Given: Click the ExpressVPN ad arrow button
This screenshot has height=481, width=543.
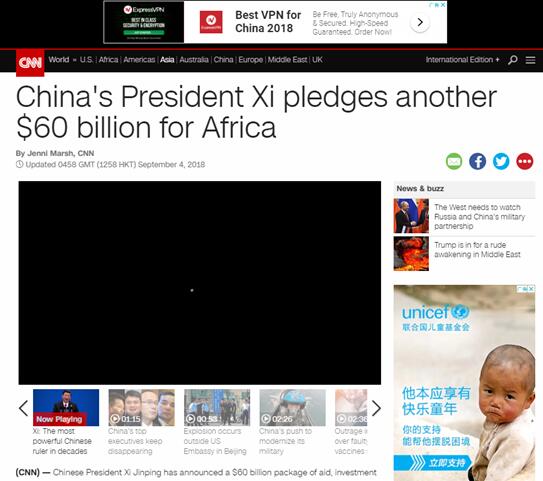Looking at the screenshot, I should [420, 23].
